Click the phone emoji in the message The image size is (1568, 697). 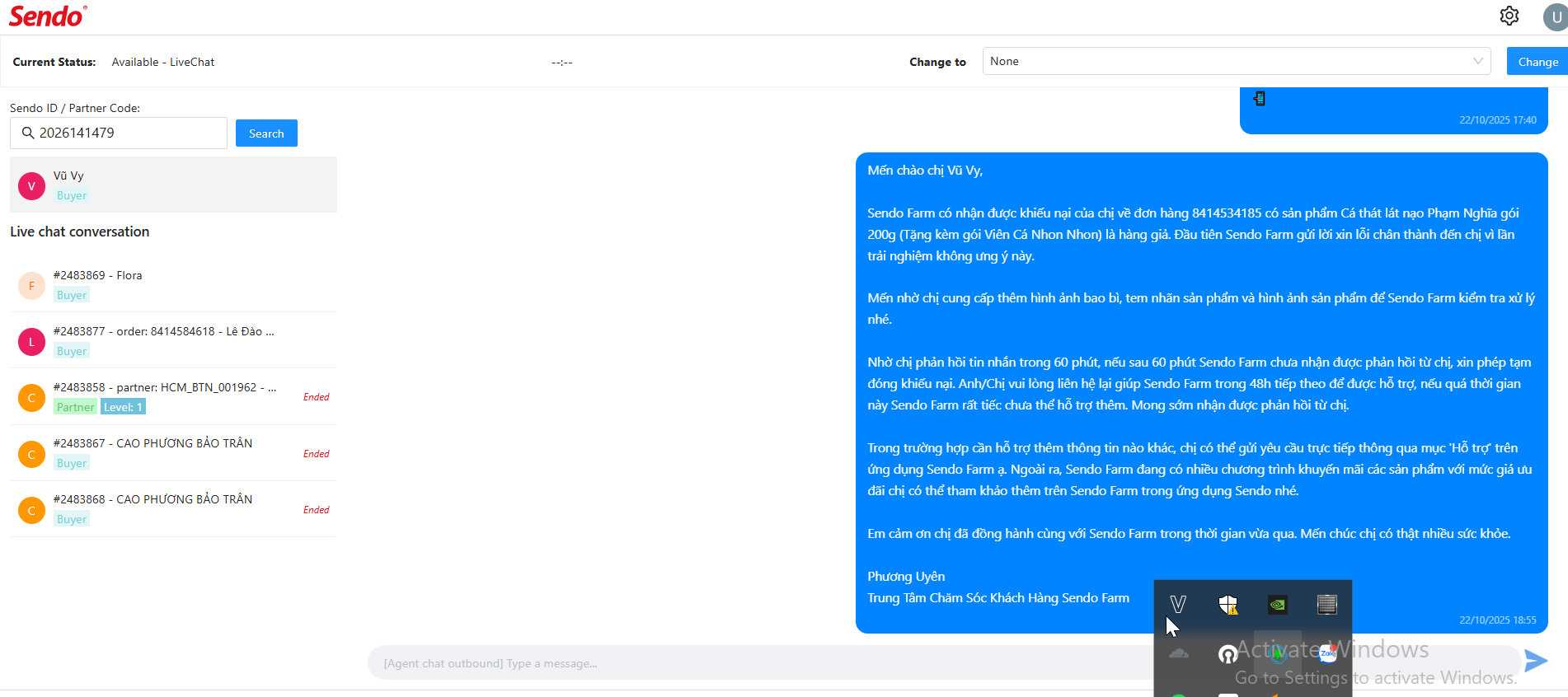(x=1259, y=99)
